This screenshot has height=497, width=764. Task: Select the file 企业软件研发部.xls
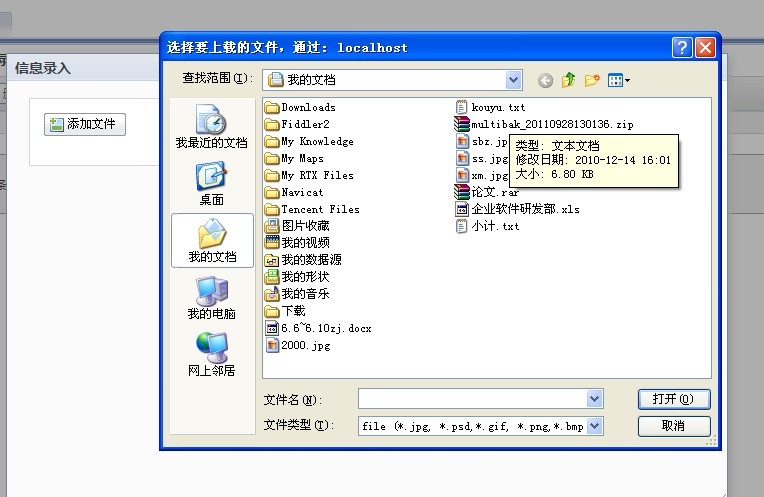pyautogui.click(x=525, y=209)
